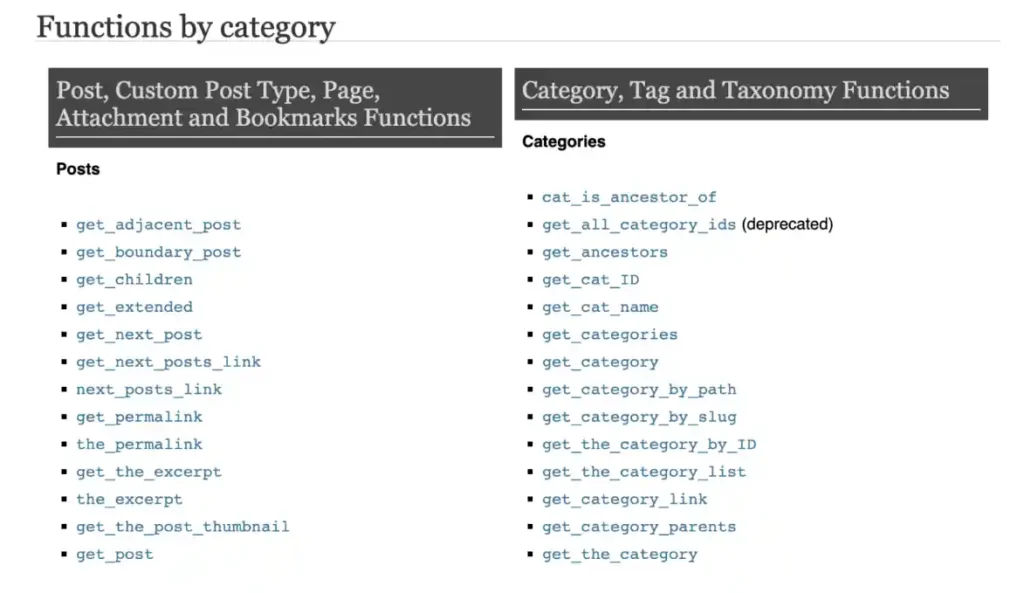Click the get_children link
Image resolution: width=1024 pixels, height=593 pixels.
tap(133, 279)
